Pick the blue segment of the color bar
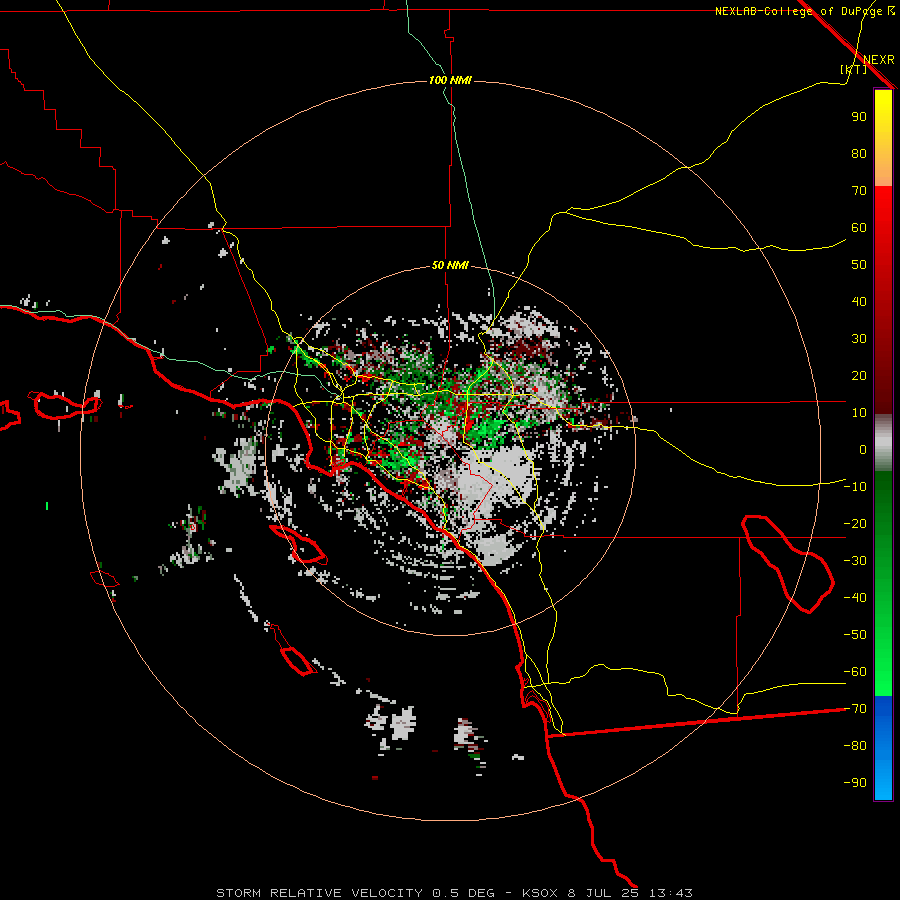Viewport: 900px width, 900px height. coord(883,748)
